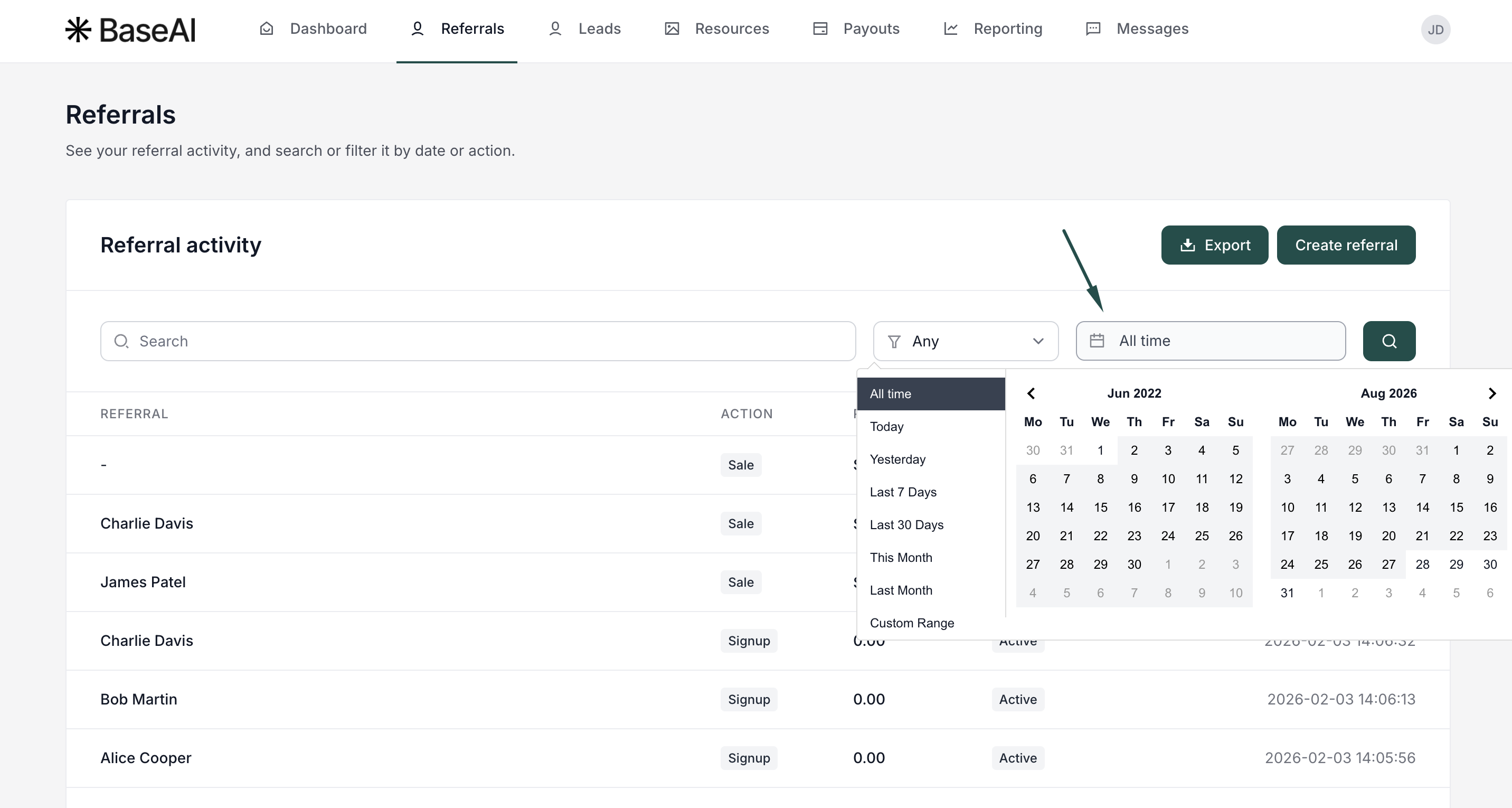This screenshot has height=808, width=1512.
Task: Click the Aug 2026 month heading
Action: 1389,393
